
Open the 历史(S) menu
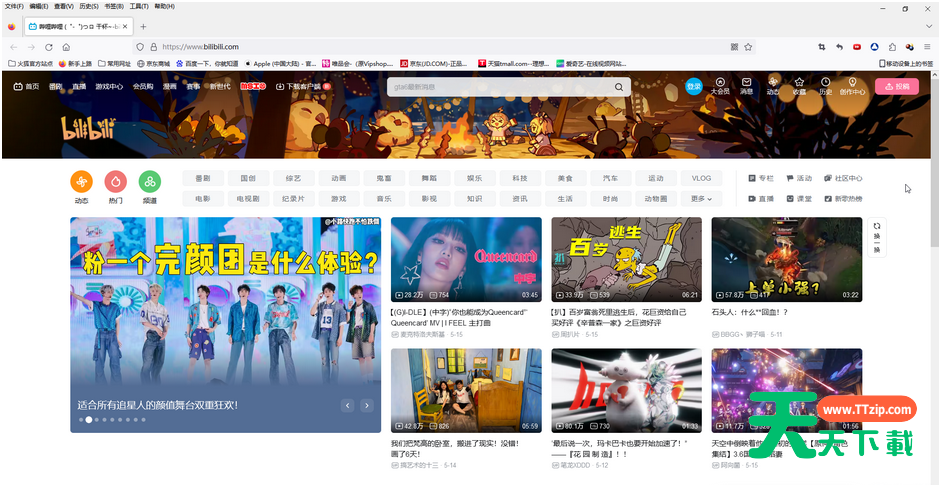[89, 7]
